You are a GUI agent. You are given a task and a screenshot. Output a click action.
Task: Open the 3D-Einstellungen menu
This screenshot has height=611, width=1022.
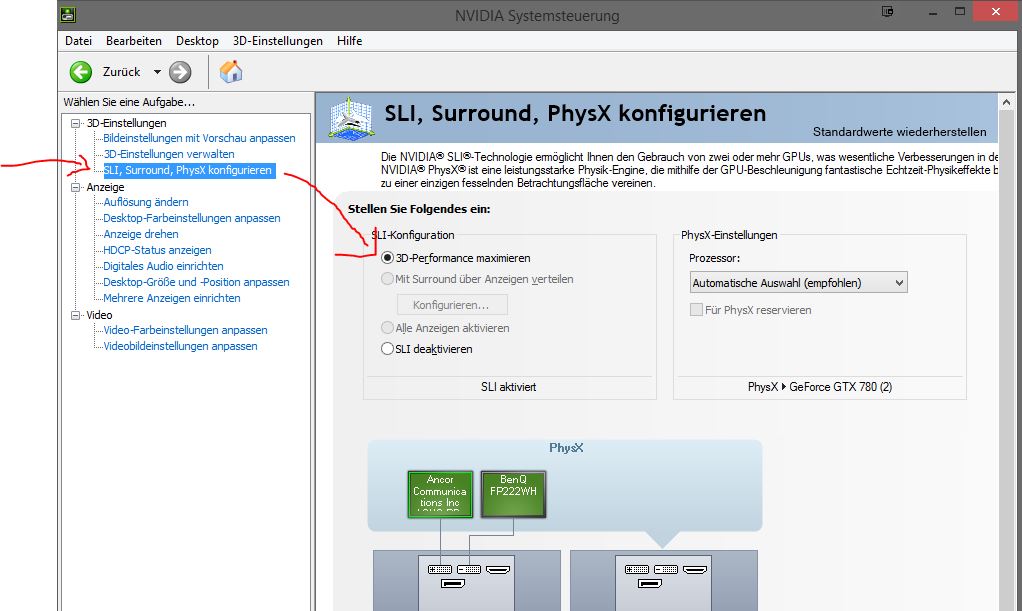[278, 40]
